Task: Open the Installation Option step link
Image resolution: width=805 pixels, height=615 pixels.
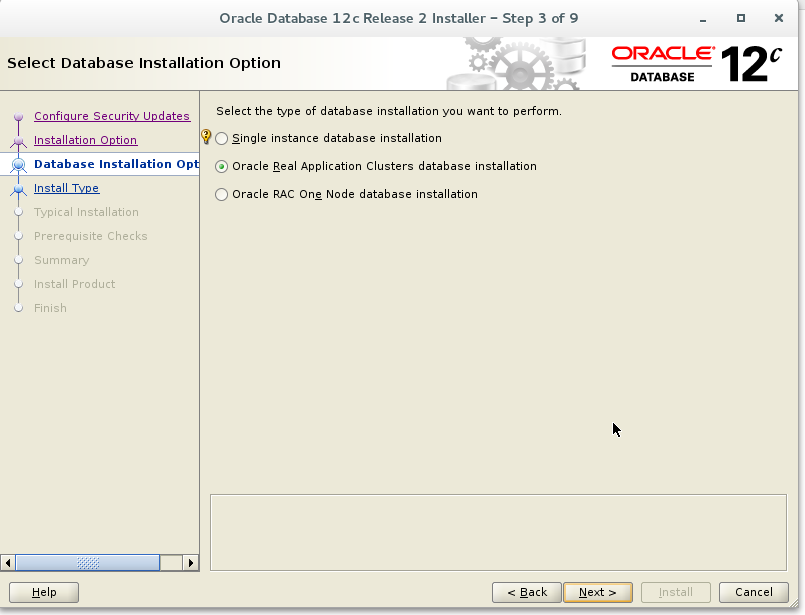Action: 85,140
